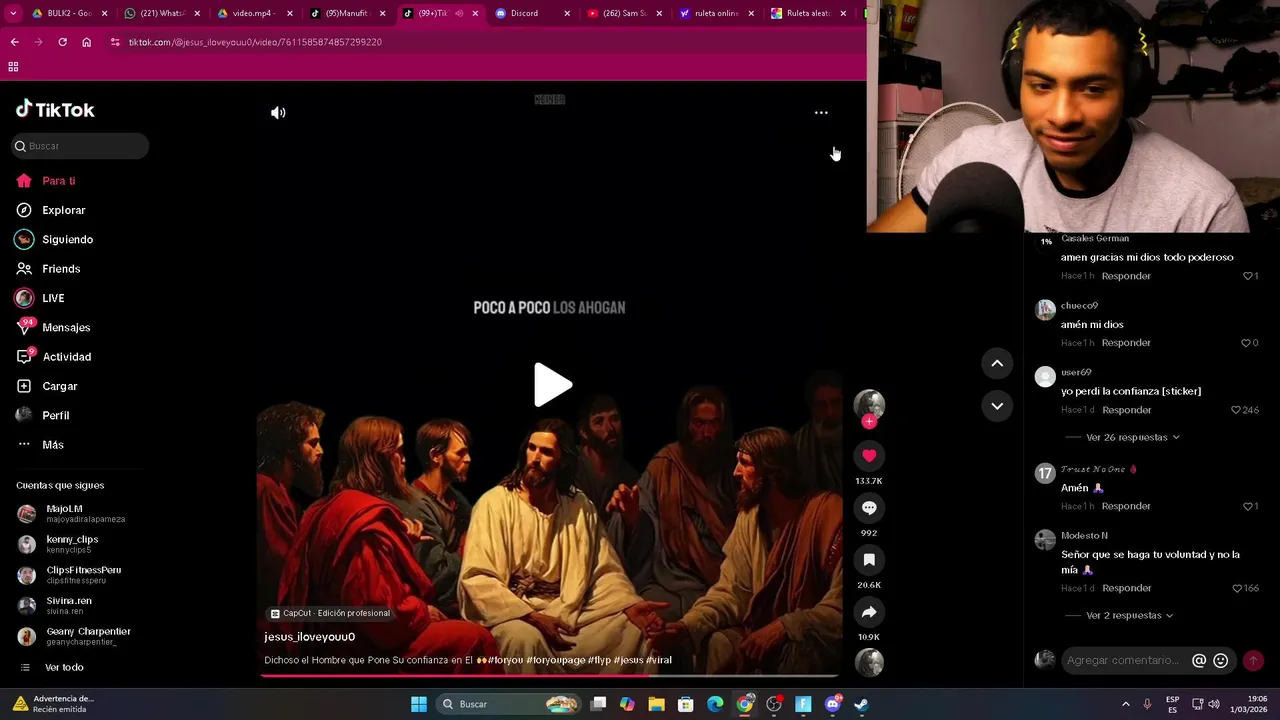The height and width of the screenshot is (720, 1280).
Task: Click the CapCut Edición profesional tag
Action: (331, 613)
